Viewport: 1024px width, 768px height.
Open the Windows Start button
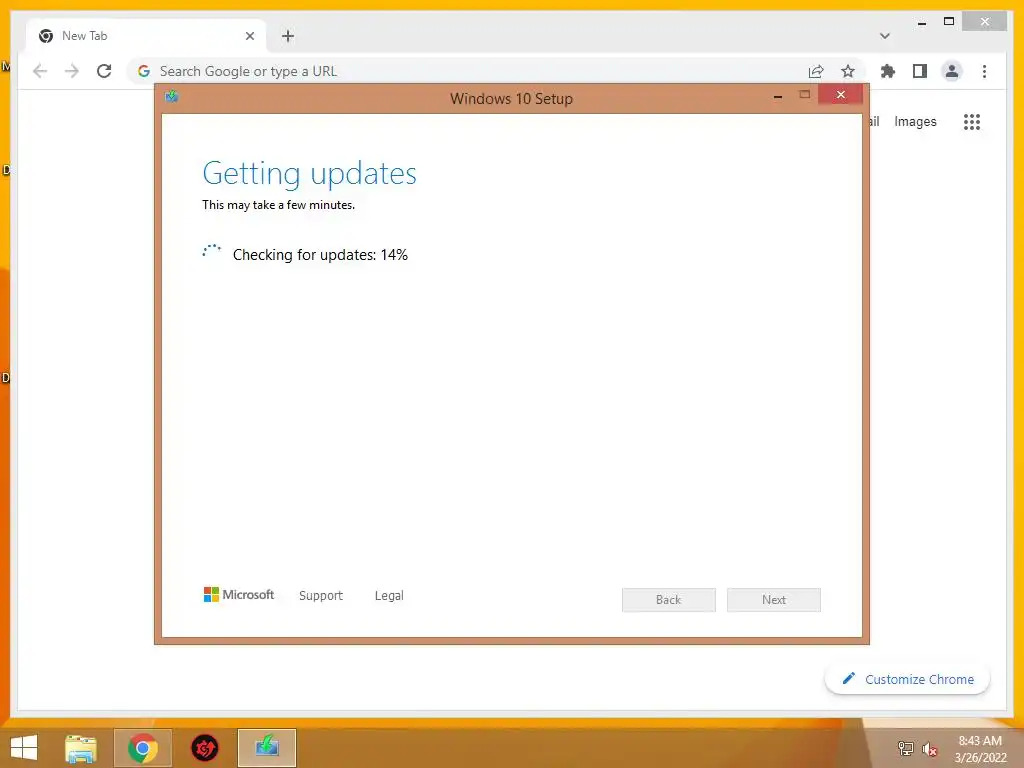(24, 748)
